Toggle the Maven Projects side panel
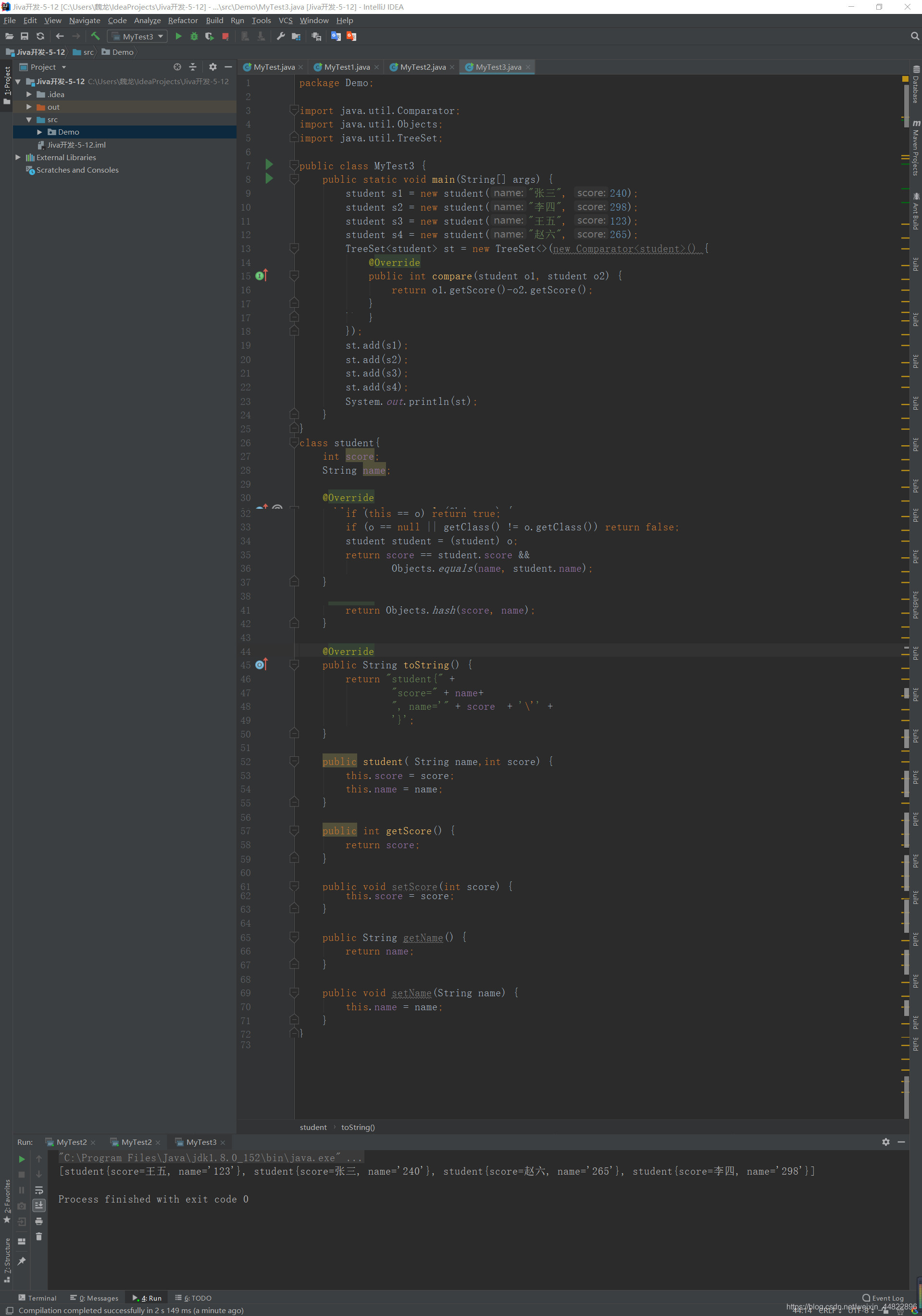The width and height of the screenshot is (922, 1316). (916, 148)
